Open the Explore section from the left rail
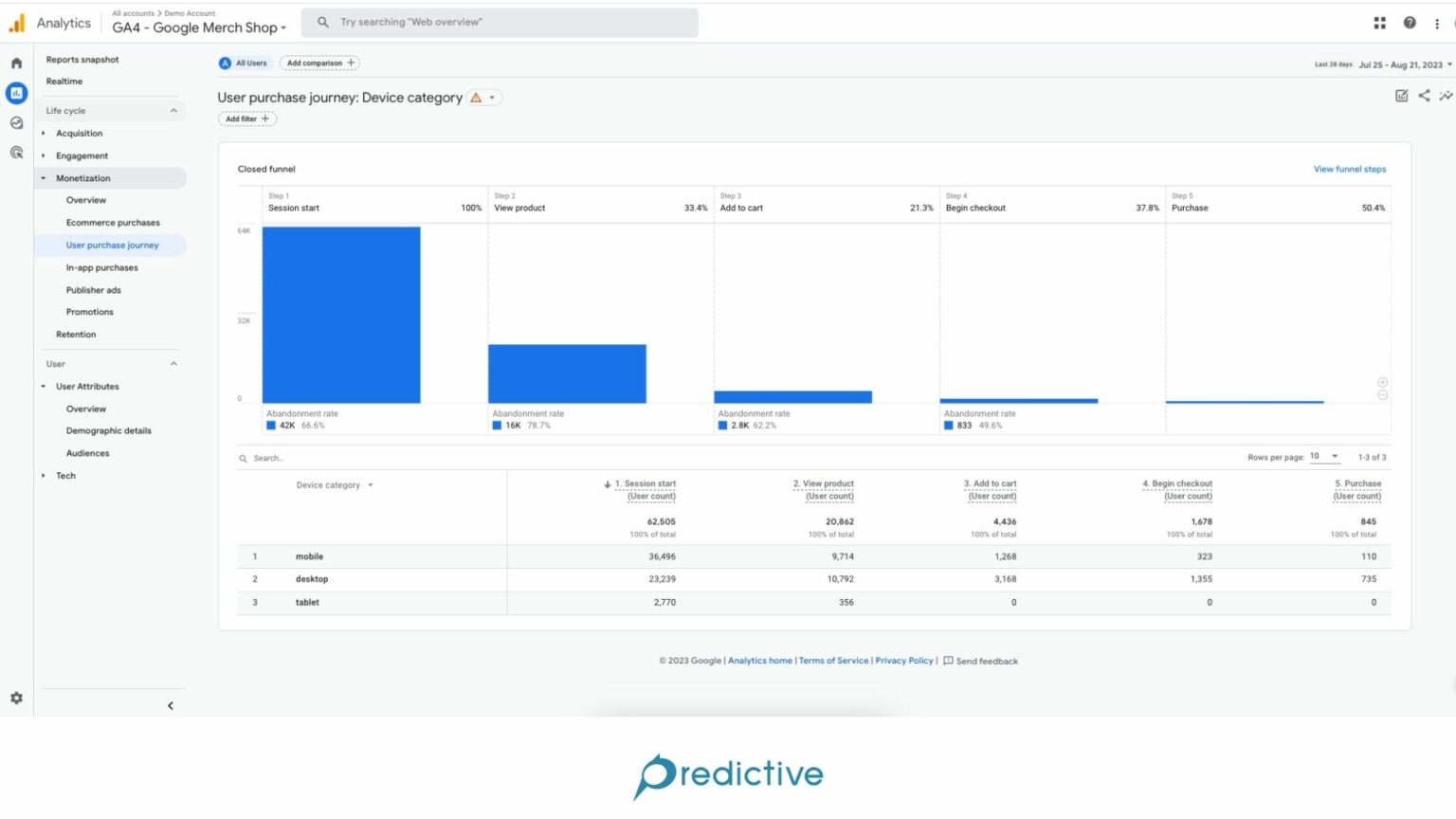The image size is (1456, 819). (x=15, y=122)
